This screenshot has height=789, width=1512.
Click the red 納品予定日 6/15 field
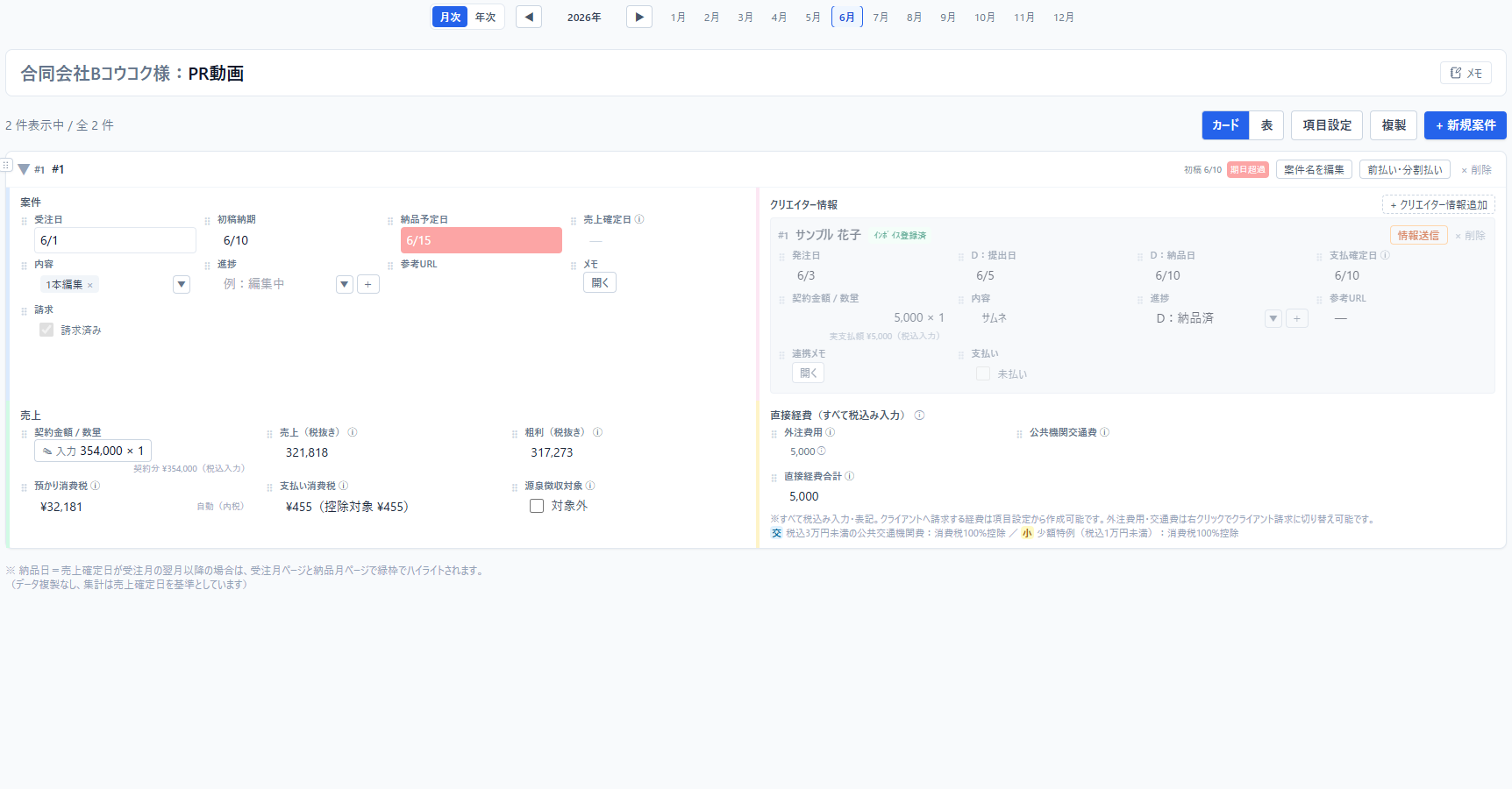pos(481,240)
